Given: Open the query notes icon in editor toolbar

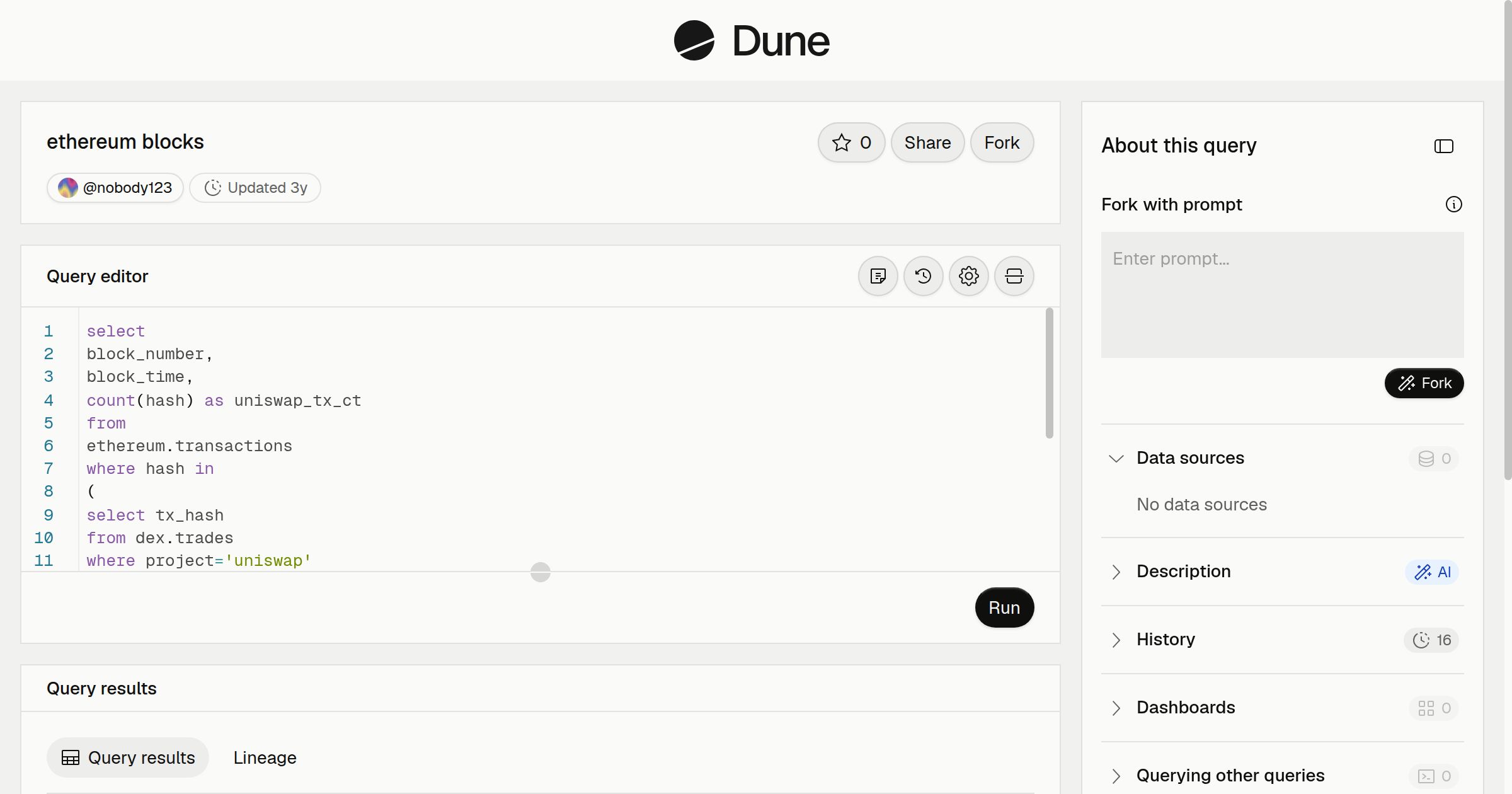Looking at the screenshot, I should (878, 276).
